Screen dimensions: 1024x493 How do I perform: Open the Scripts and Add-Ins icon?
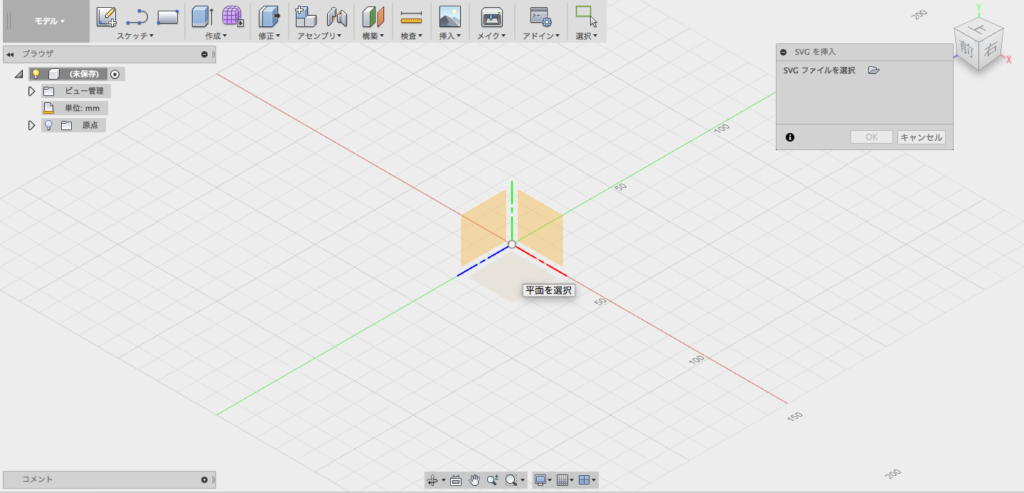click(541, 17)
